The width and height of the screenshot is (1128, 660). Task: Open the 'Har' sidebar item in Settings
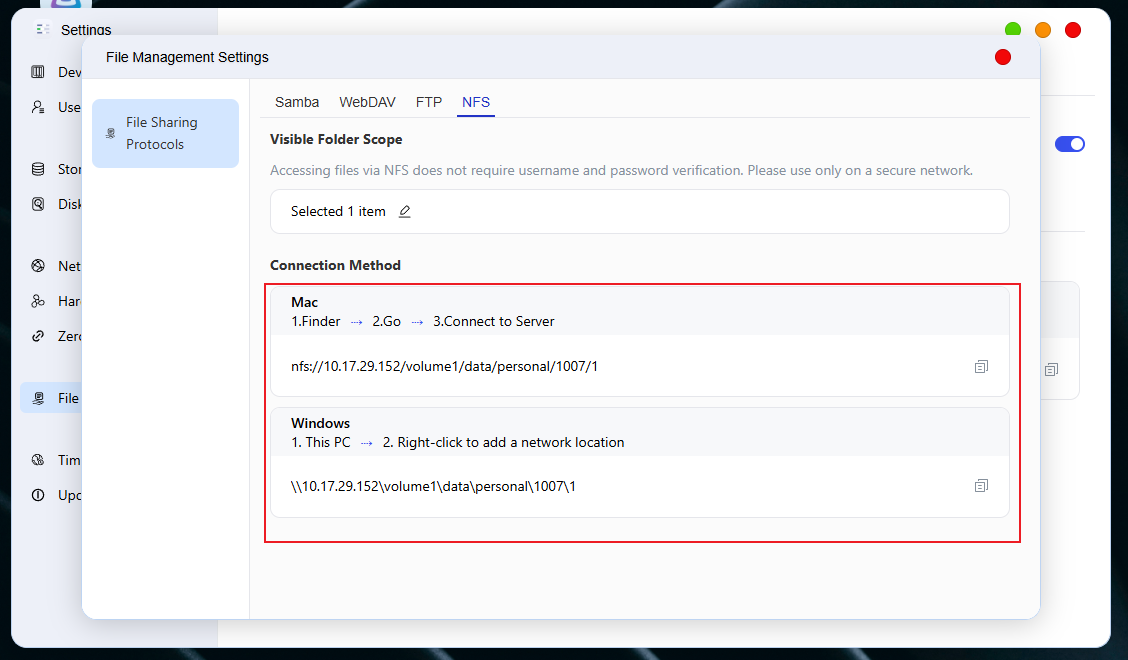tap(55, 301)
